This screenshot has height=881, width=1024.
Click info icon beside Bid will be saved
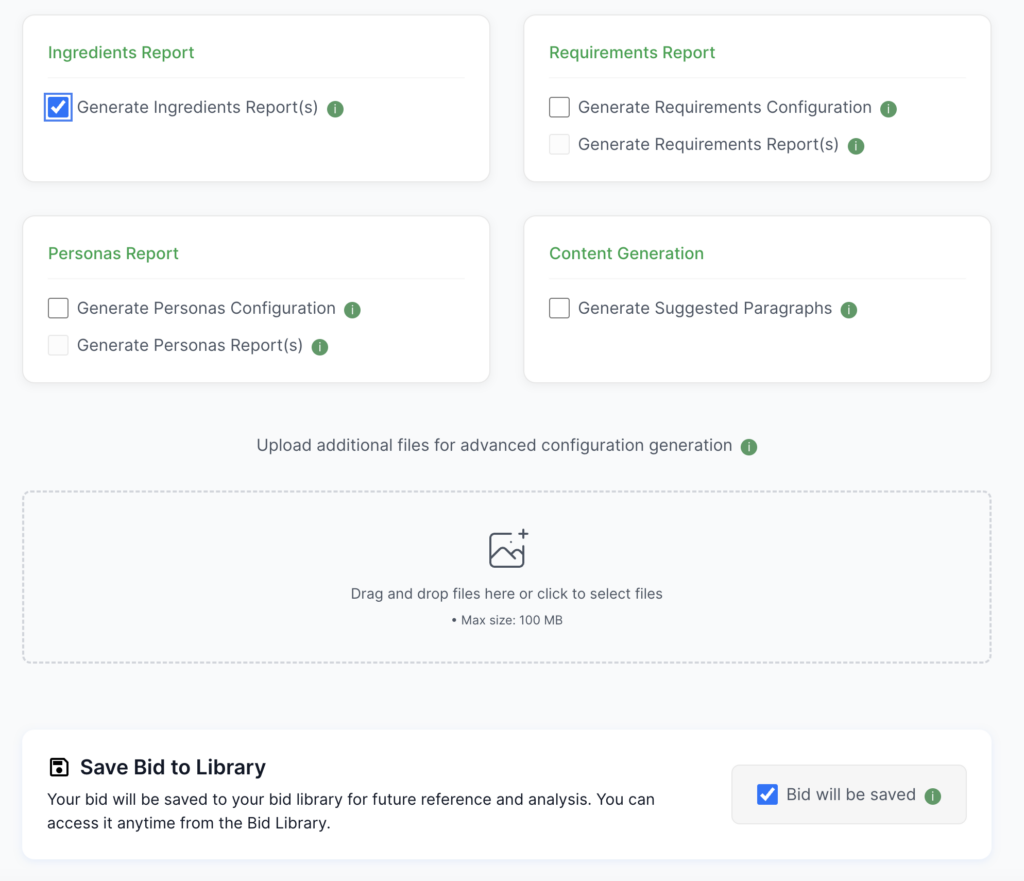pyautogui.click(x=932, y=796)
